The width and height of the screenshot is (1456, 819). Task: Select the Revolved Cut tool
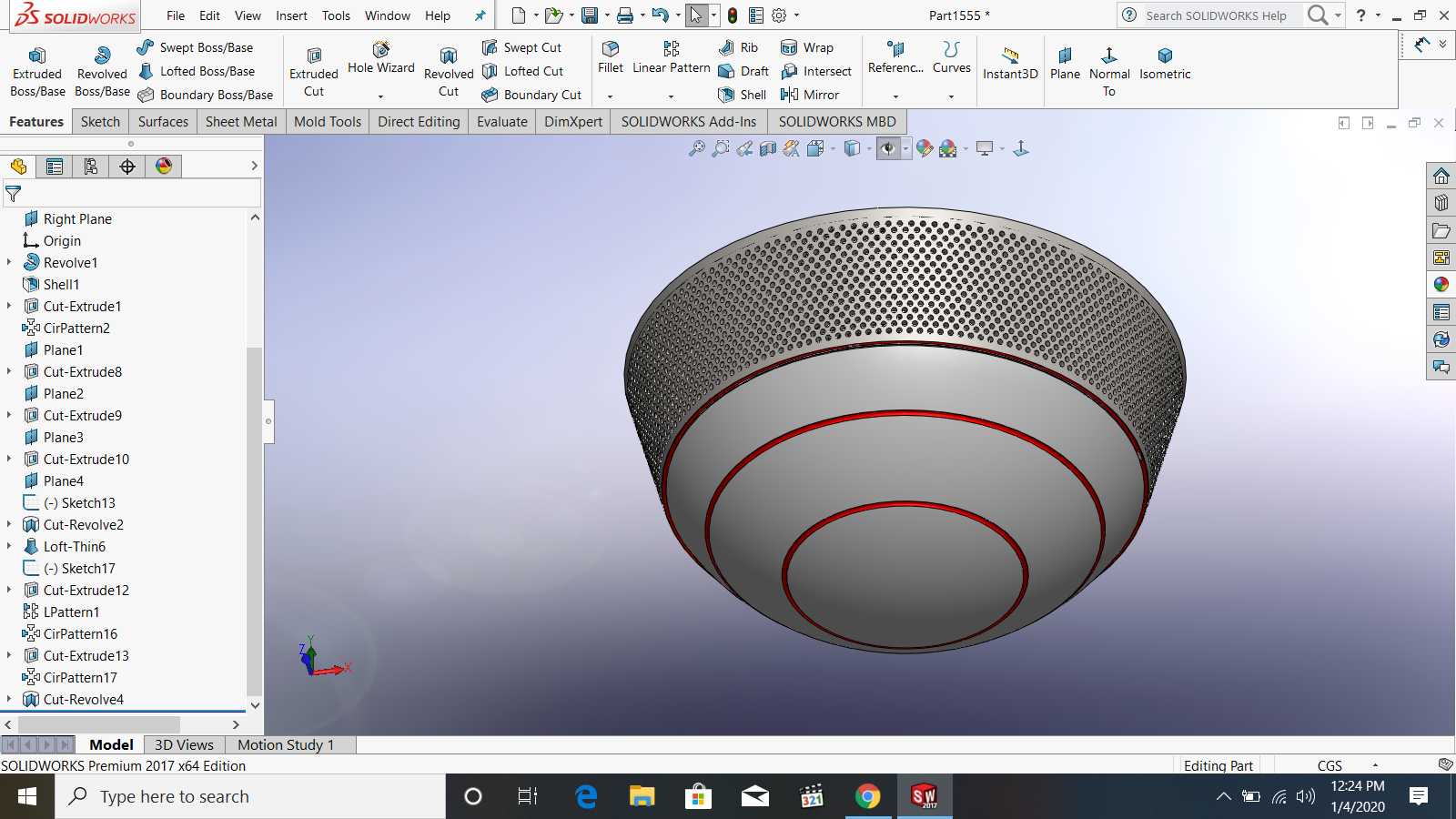[x=449, y=71]
